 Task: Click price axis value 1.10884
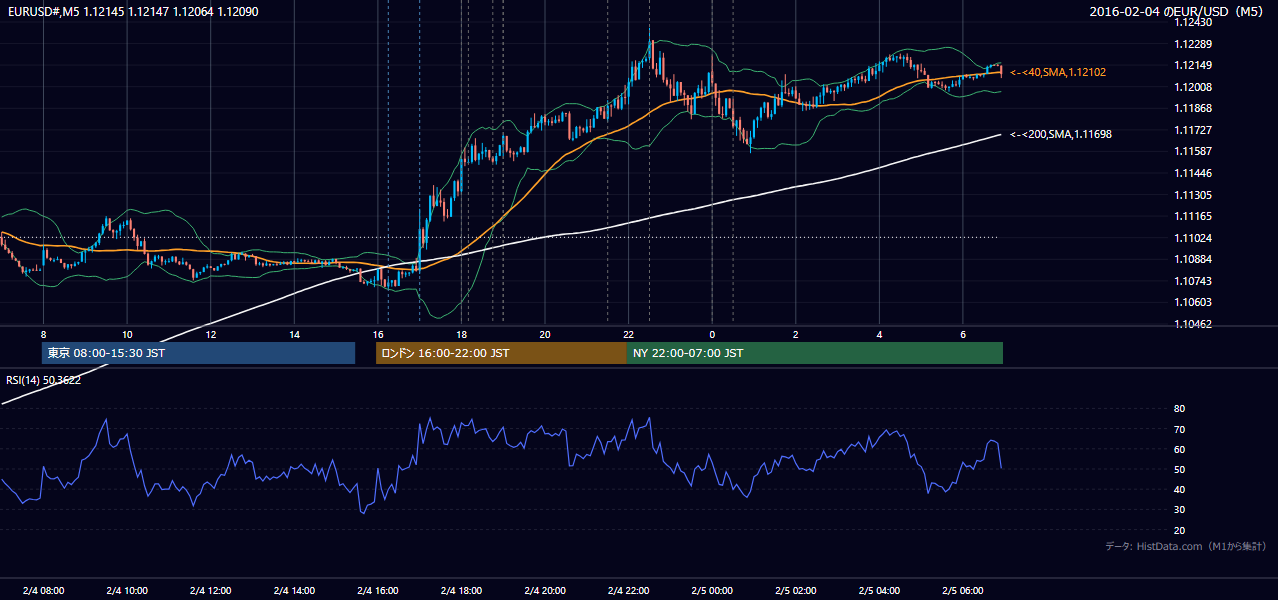tap(1193, 260)
